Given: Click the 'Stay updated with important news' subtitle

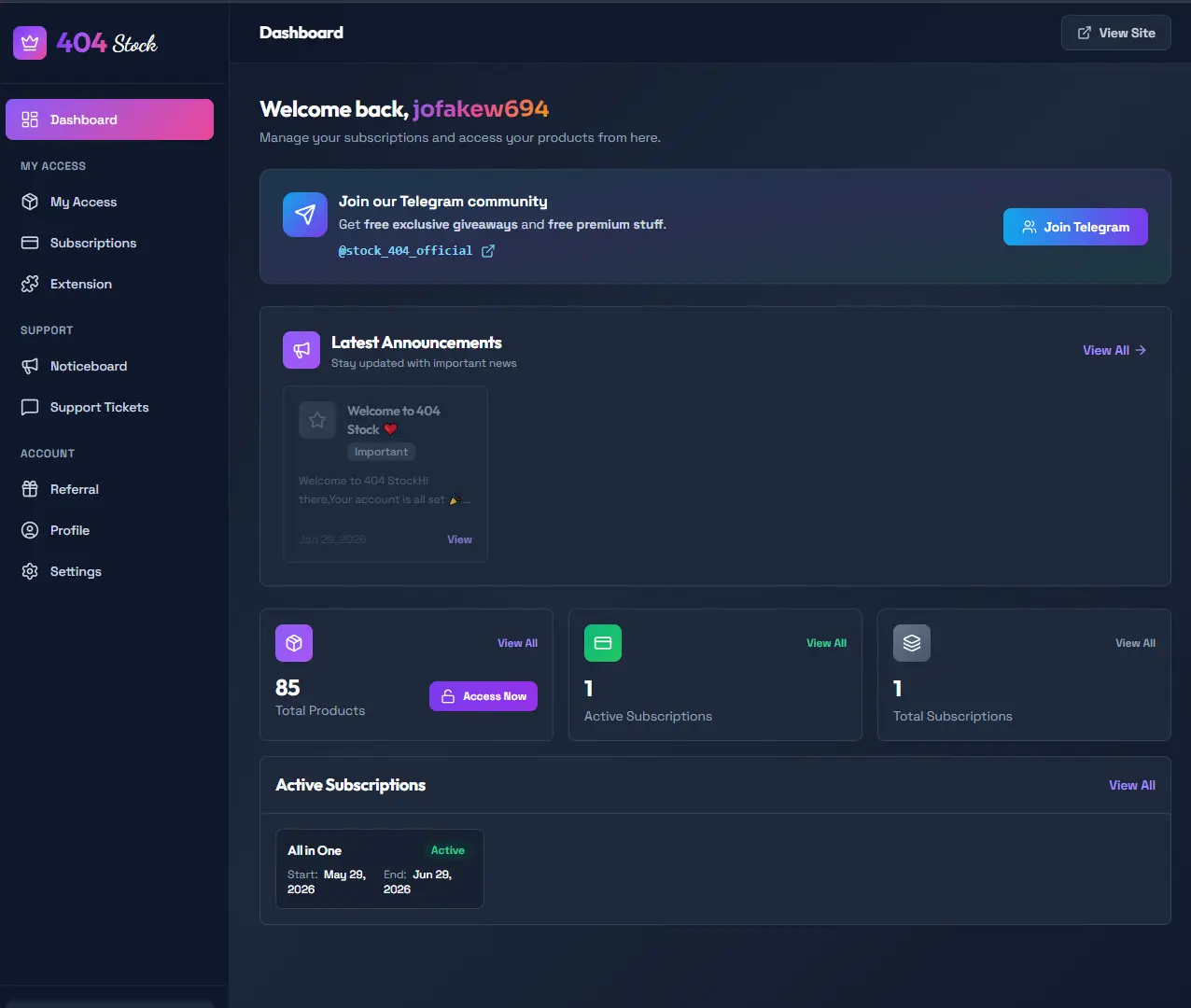Looking at the screenshot, I should pyautogui.click(x=424, y=363).
